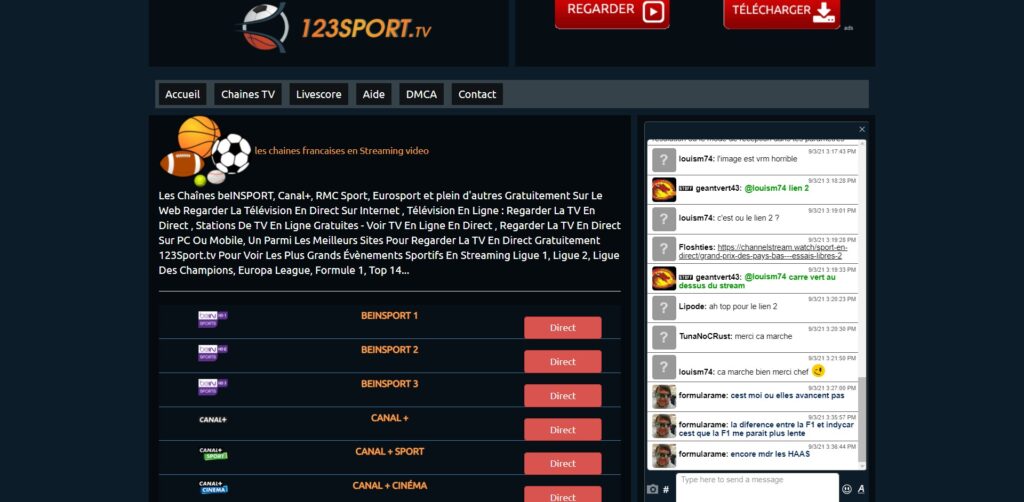
Task: Click TunaNoCRust's placeholder avatar
Action: pyautogui.click(x=664, y=337)
